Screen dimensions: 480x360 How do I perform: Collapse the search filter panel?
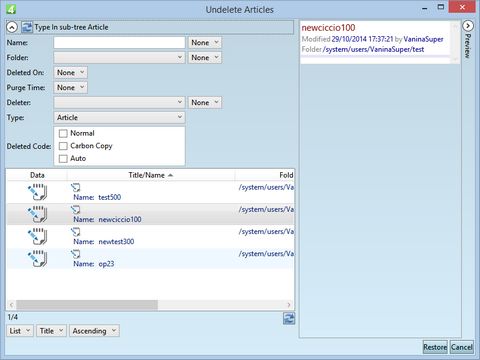click(12, 27)
